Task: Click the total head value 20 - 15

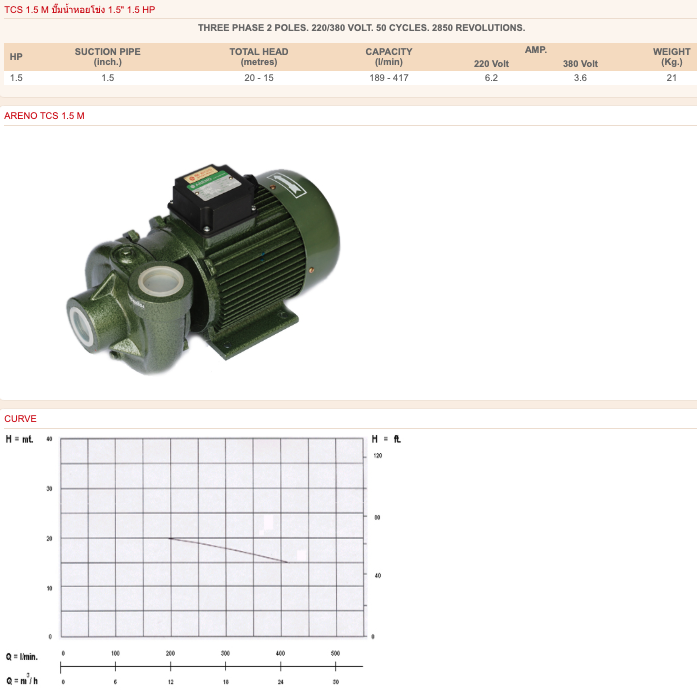Action: [259, 78]
